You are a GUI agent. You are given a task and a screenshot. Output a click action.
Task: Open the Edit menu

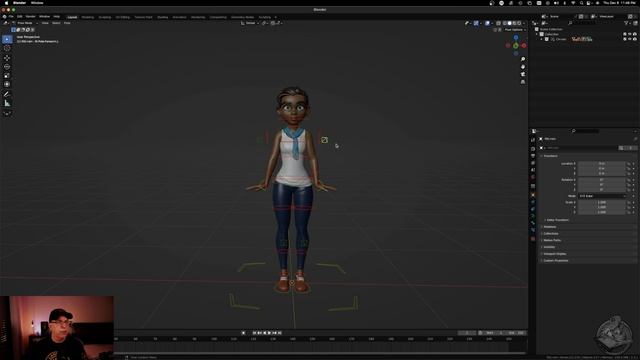click(x=20, y=17)
